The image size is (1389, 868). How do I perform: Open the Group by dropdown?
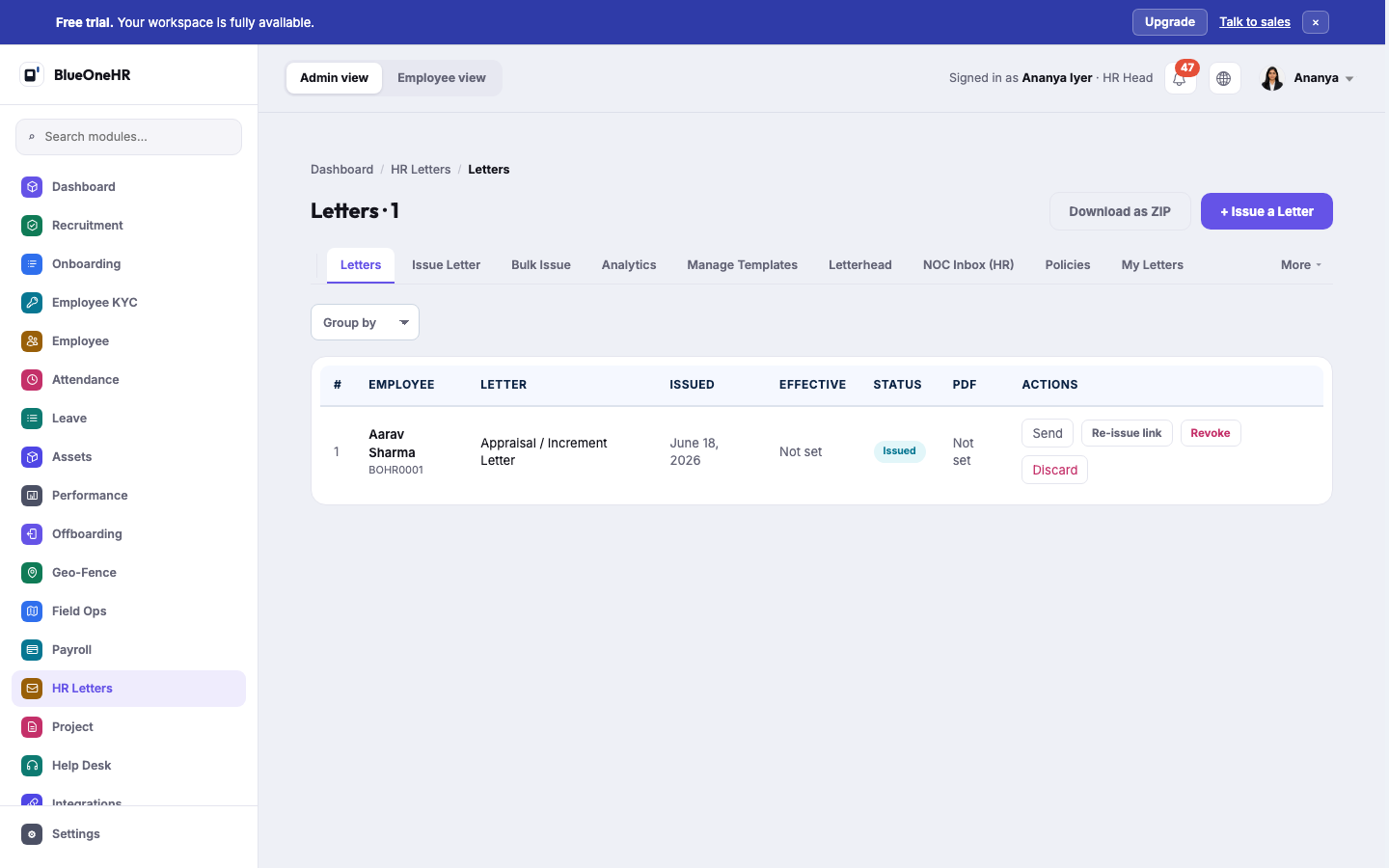coord(365,322)
